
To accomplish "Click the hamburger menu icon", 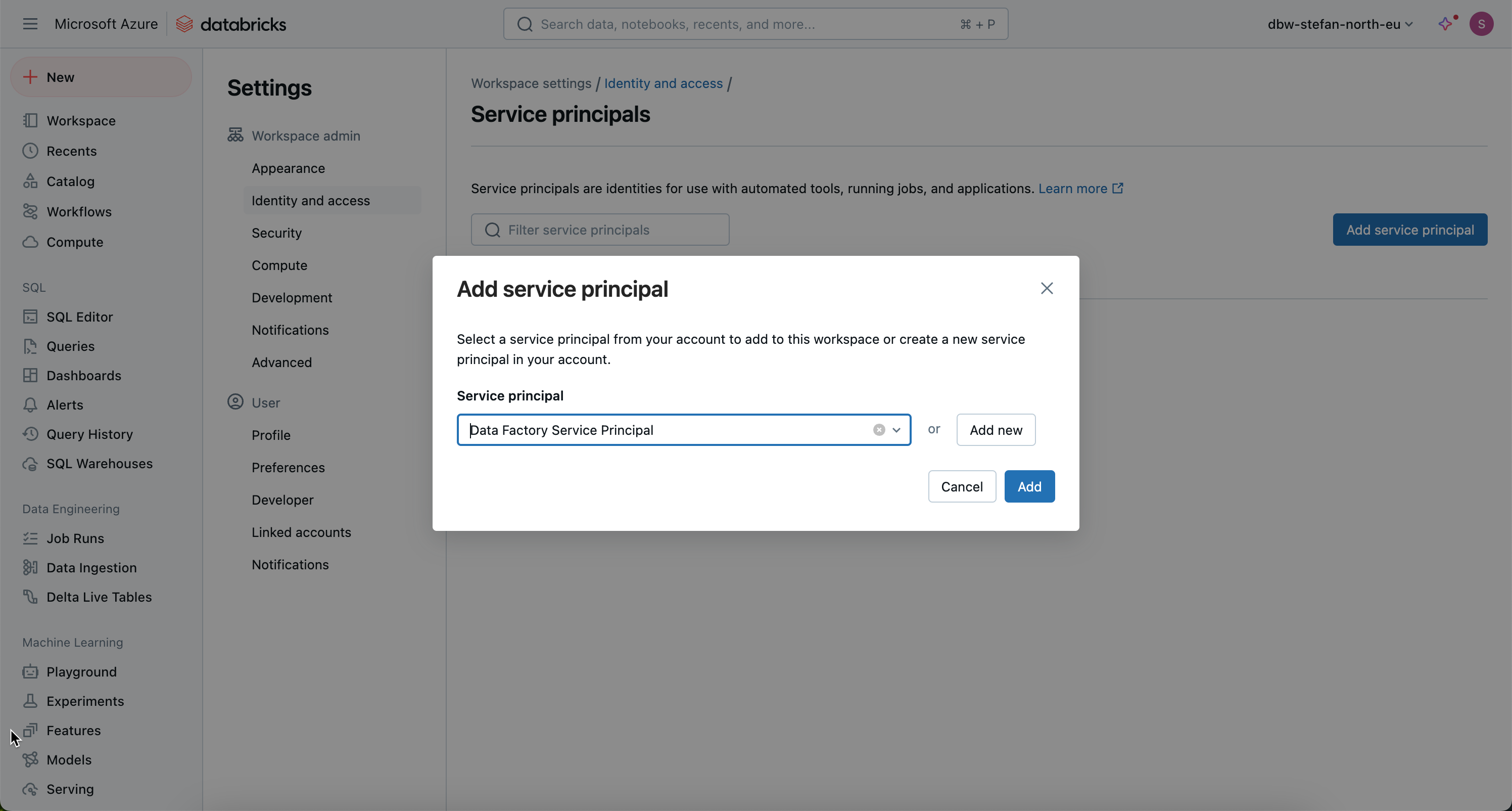I will (30, 24).
